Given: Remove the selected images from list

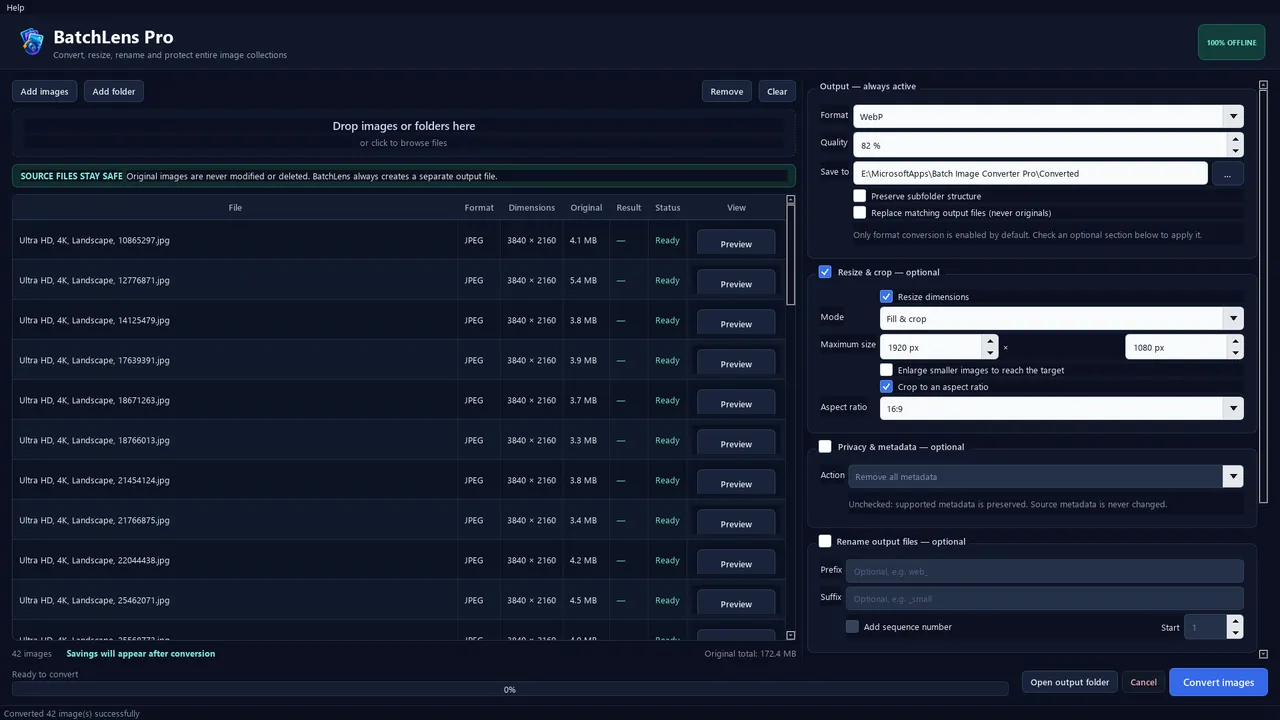Looking at the screenshot, I should pos(727,91).
